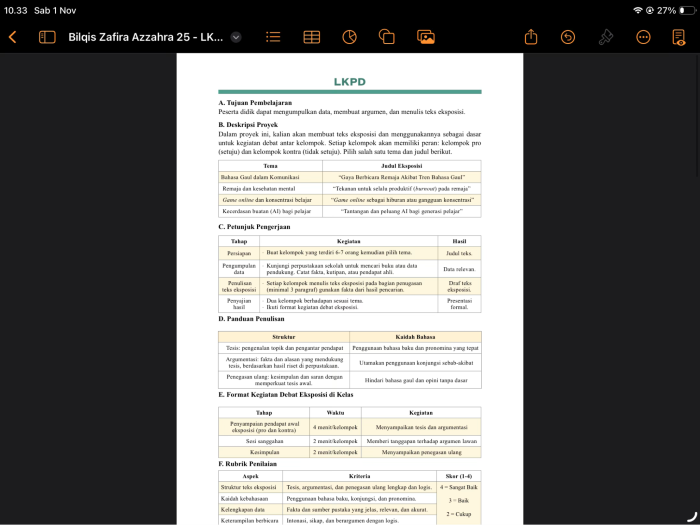700x525 pixels.
Task: Select the "Persiapan" cell in the Tahap column
Action: coord(241,253)
